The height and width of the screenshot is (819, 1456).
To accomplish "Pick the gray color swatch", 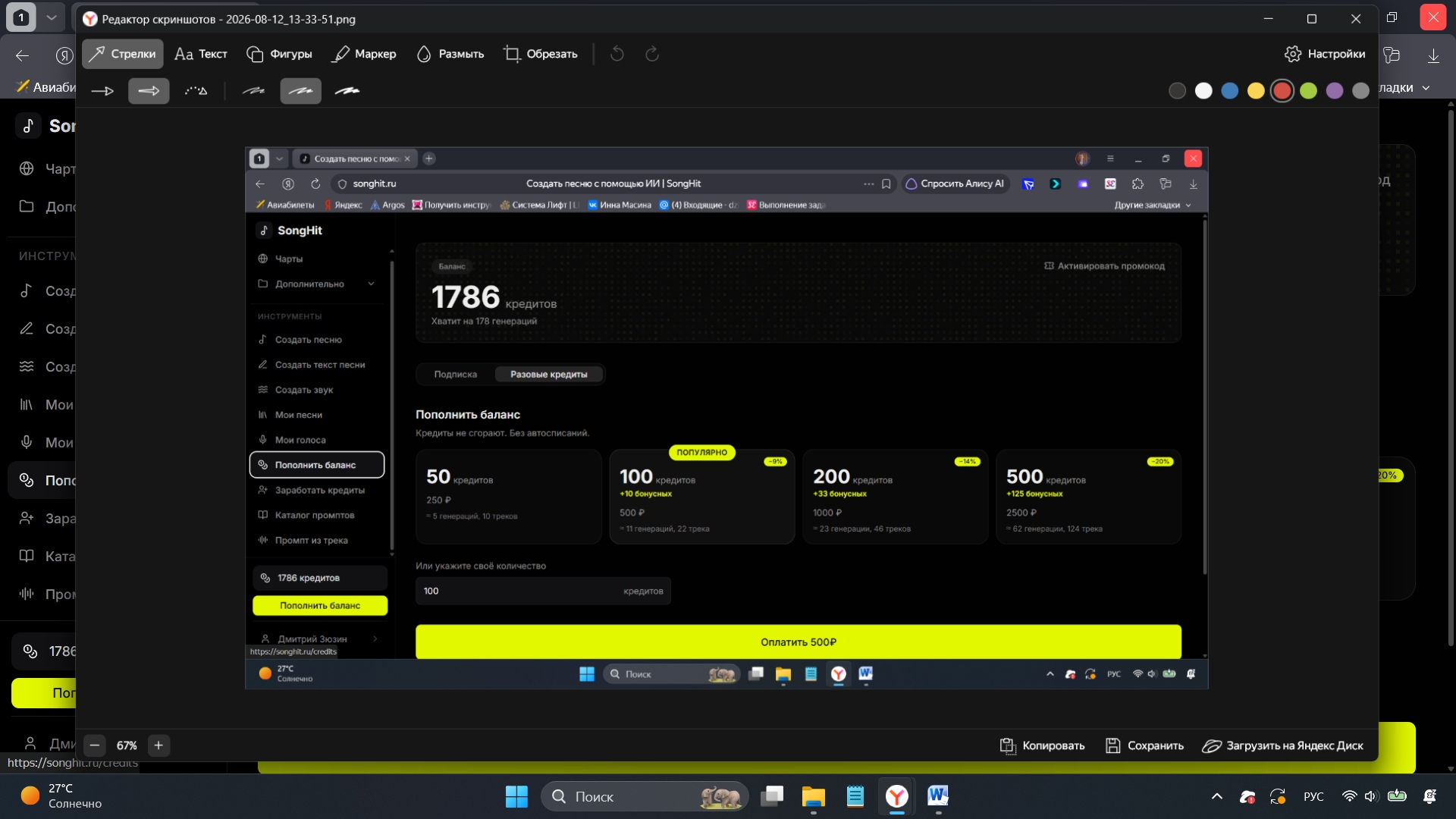I will [1361, 91].
